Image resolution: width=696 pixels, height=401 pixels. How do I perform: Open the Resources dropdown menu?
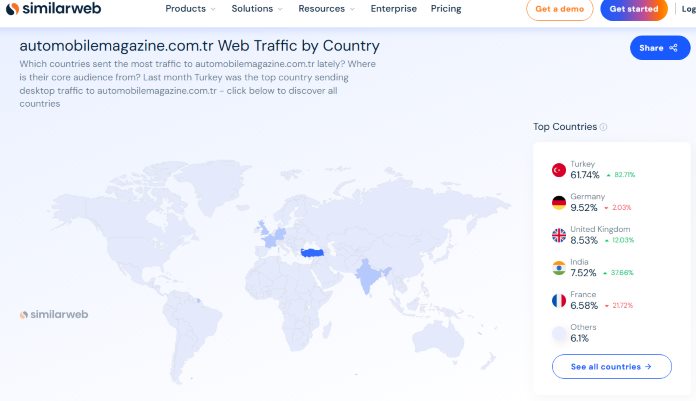[326, 8]
